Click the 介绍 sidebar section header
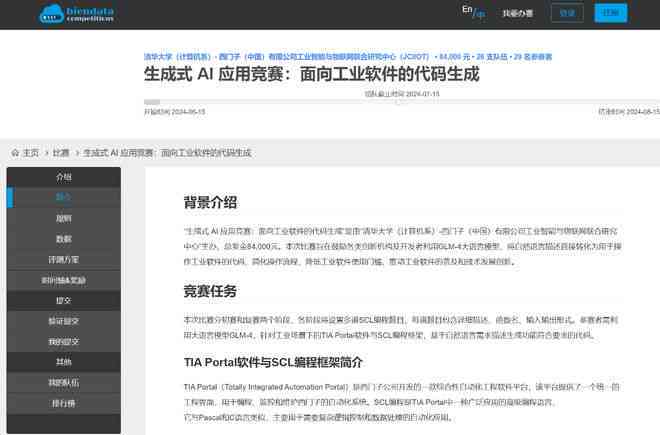Image resolution: width=660 pixels, height=435 pixels. click(64, 177)
